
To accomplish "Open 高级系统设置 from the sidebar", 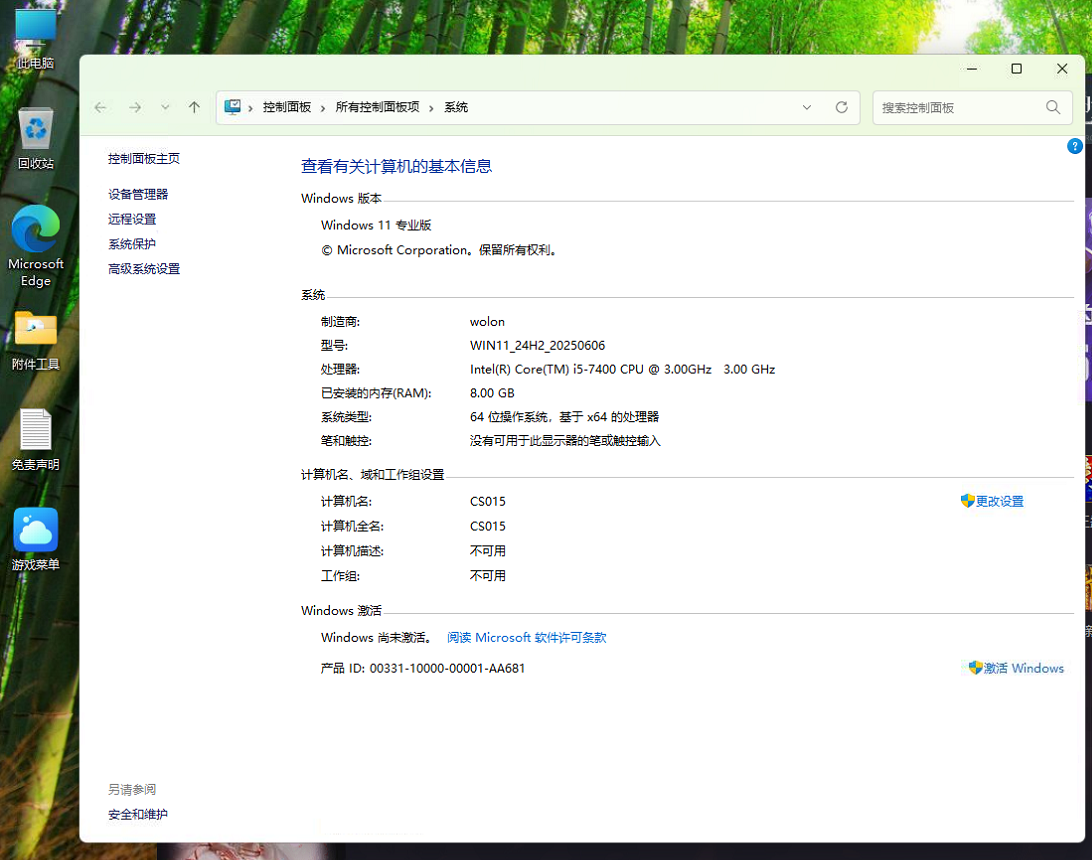I will click(144, 269).
